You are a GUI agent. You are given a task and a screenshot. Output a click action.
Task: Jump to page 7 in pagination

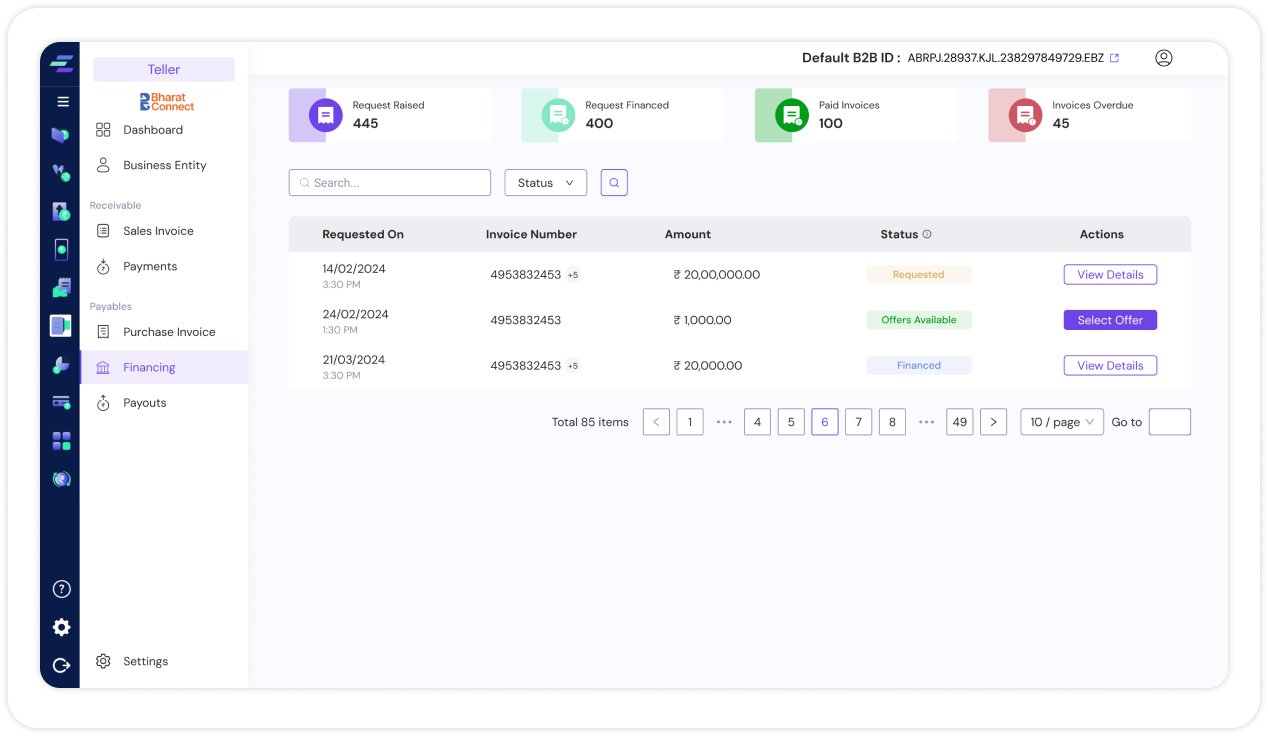[x=858, y=422]
